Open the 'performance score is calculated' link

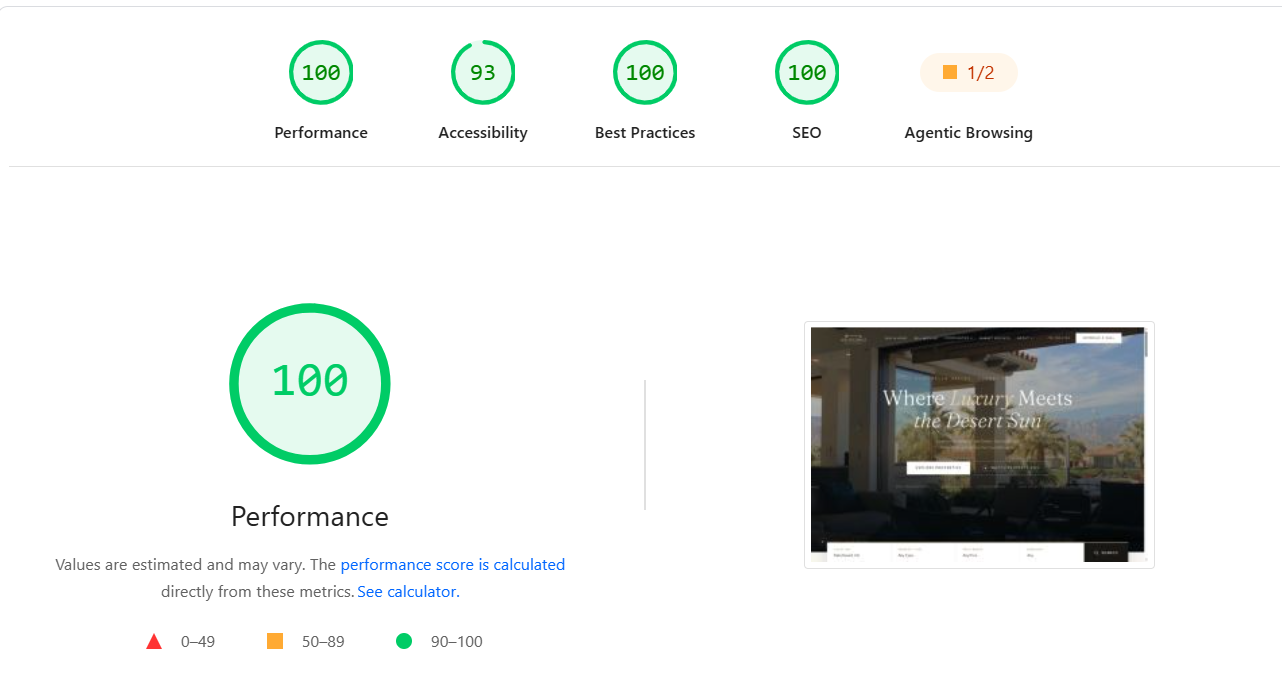[453, 565]
